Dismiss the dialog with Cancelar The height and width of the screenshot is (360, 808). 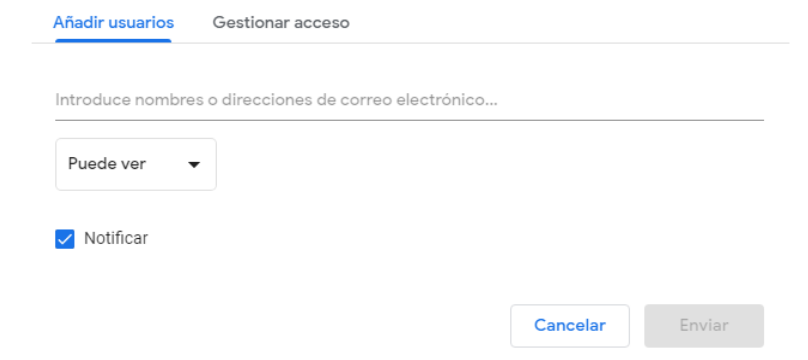pyautogui.click(x=570, y=325)
